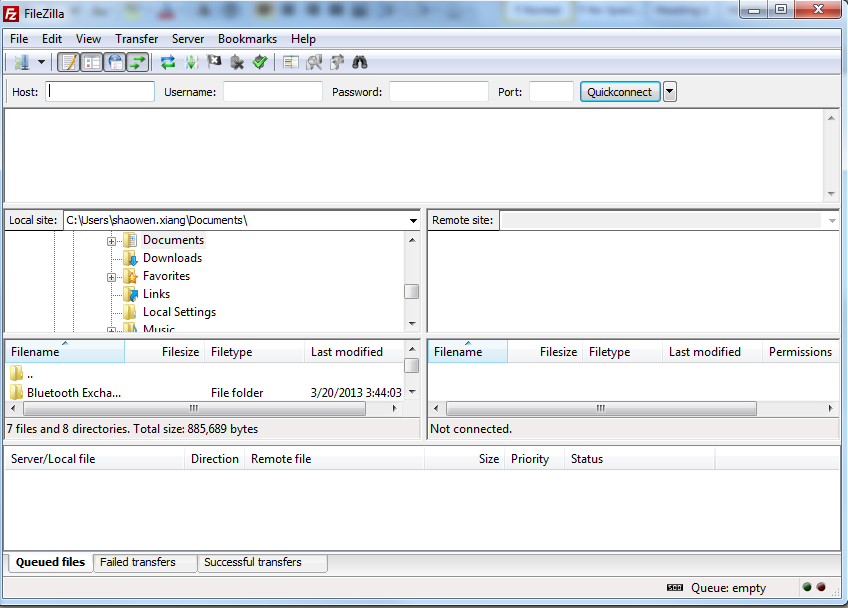Switch to Queued files tab
The width and height of the screenshot is (848, 608).
[50, 562]
